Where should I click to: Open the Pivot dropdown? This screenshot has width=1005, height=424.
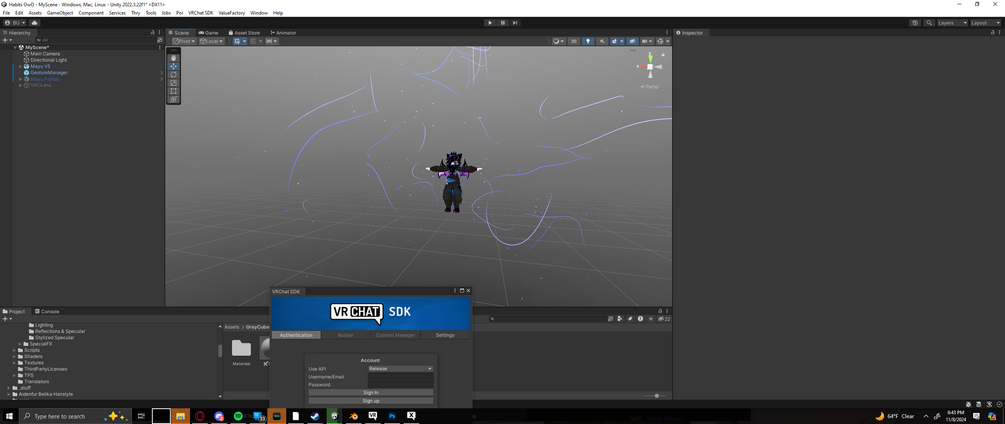tap(185, 41)
